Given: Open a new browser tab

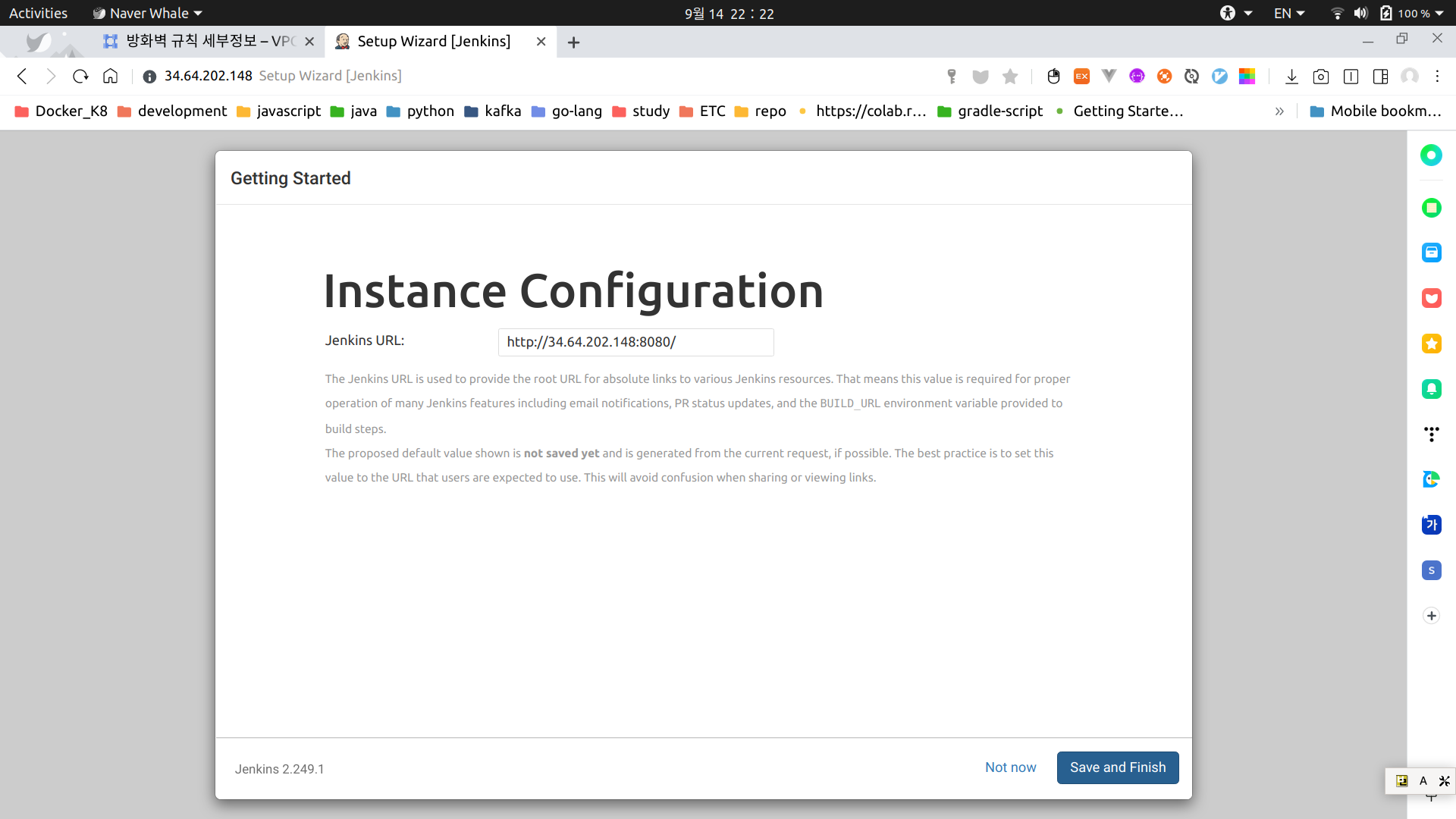Looking at the screenshot, I should (573, 42).
